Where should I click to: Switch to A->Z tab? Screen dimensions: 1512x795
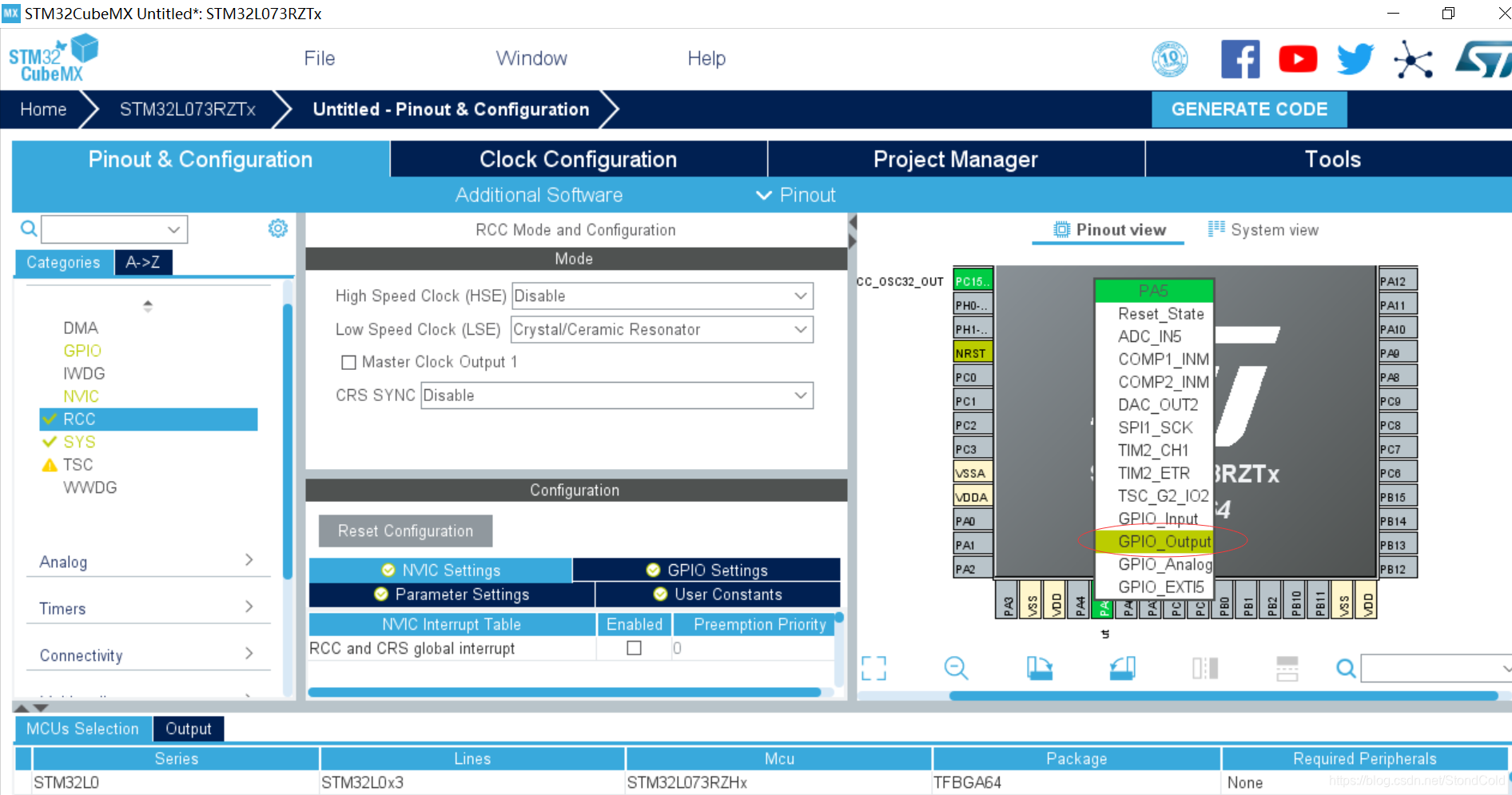click(143, 262)
